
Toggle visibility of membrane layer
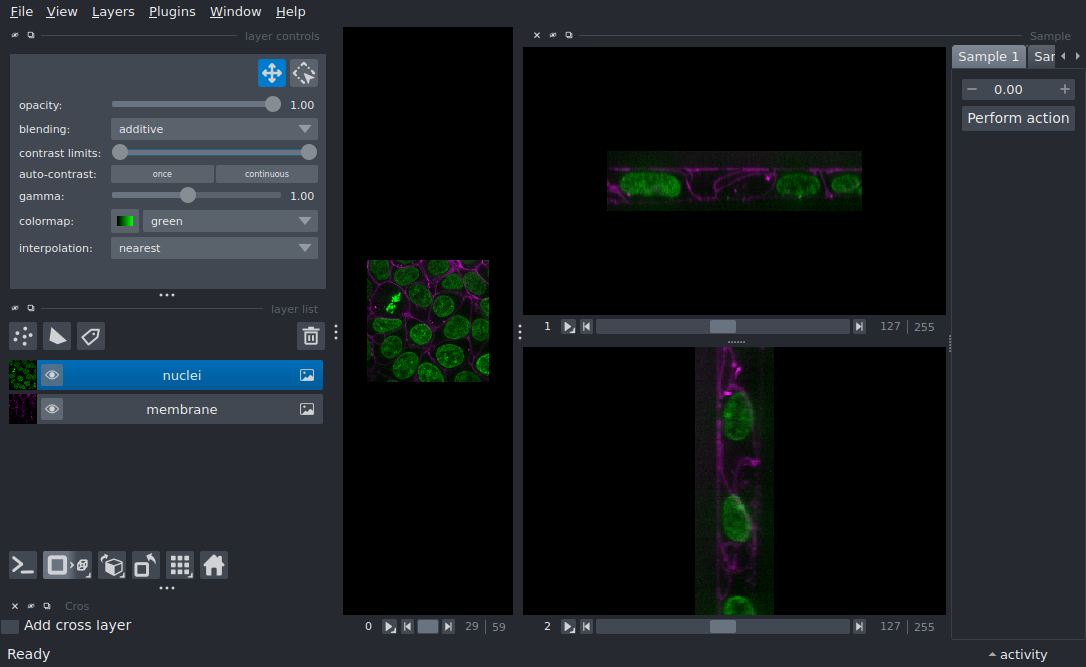point(52,409)
